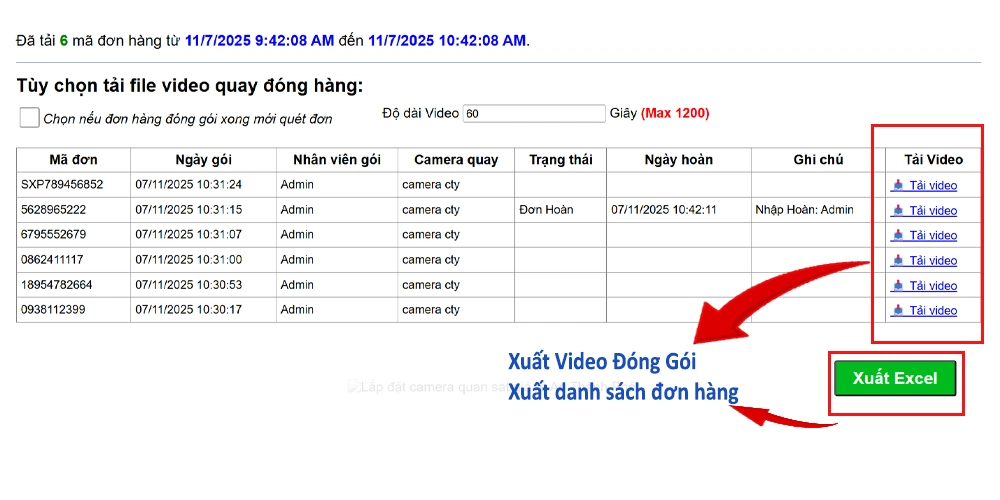The height and width of the screenshot is (500, 1000).
Task: Click download icon in row 6795552679
Action: (x=898, y=235)
